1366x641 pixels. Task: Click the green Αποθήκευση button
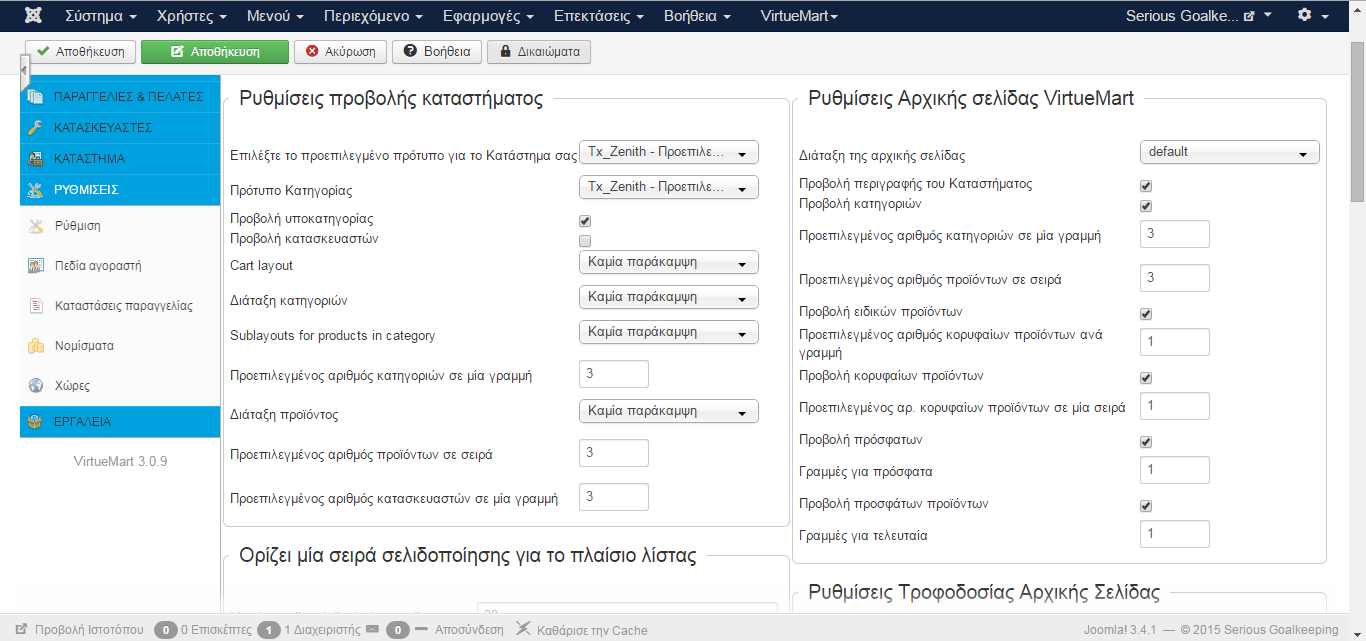pyautogui.click(x=215, y=52)
